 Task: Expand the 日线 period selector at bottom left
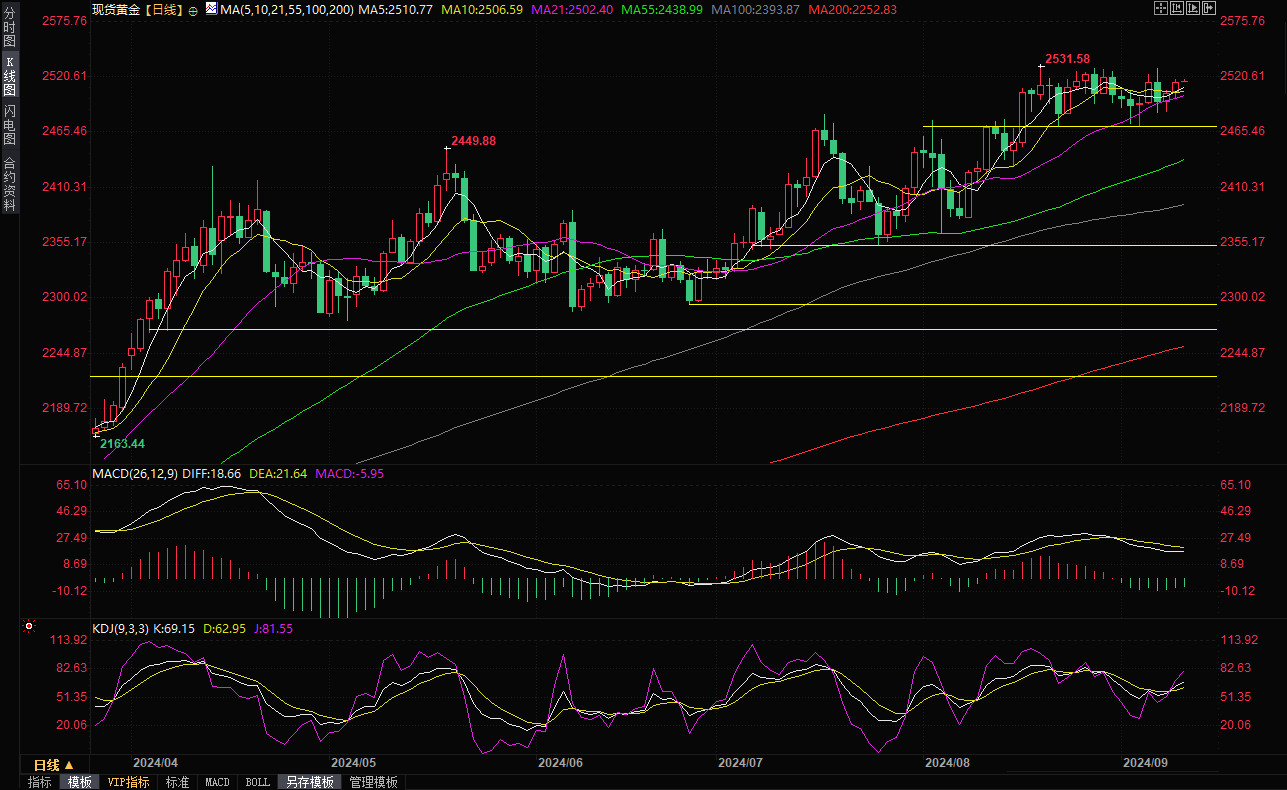[x=55, y=764]
